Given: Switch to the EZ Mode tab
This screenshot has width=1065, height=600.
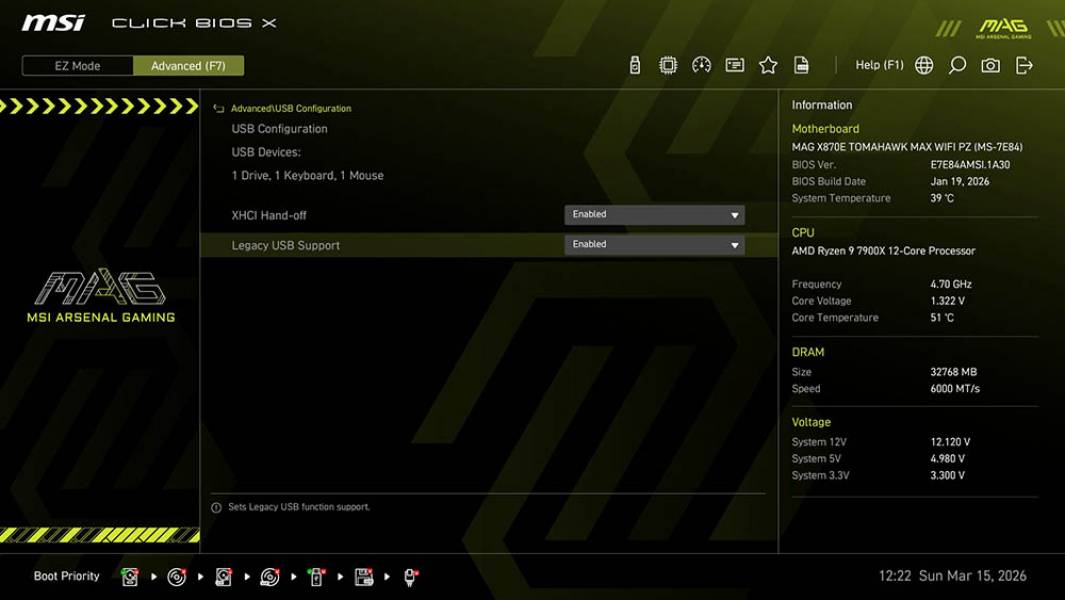Looking at the screenshot, I should [x=76, y=65].
